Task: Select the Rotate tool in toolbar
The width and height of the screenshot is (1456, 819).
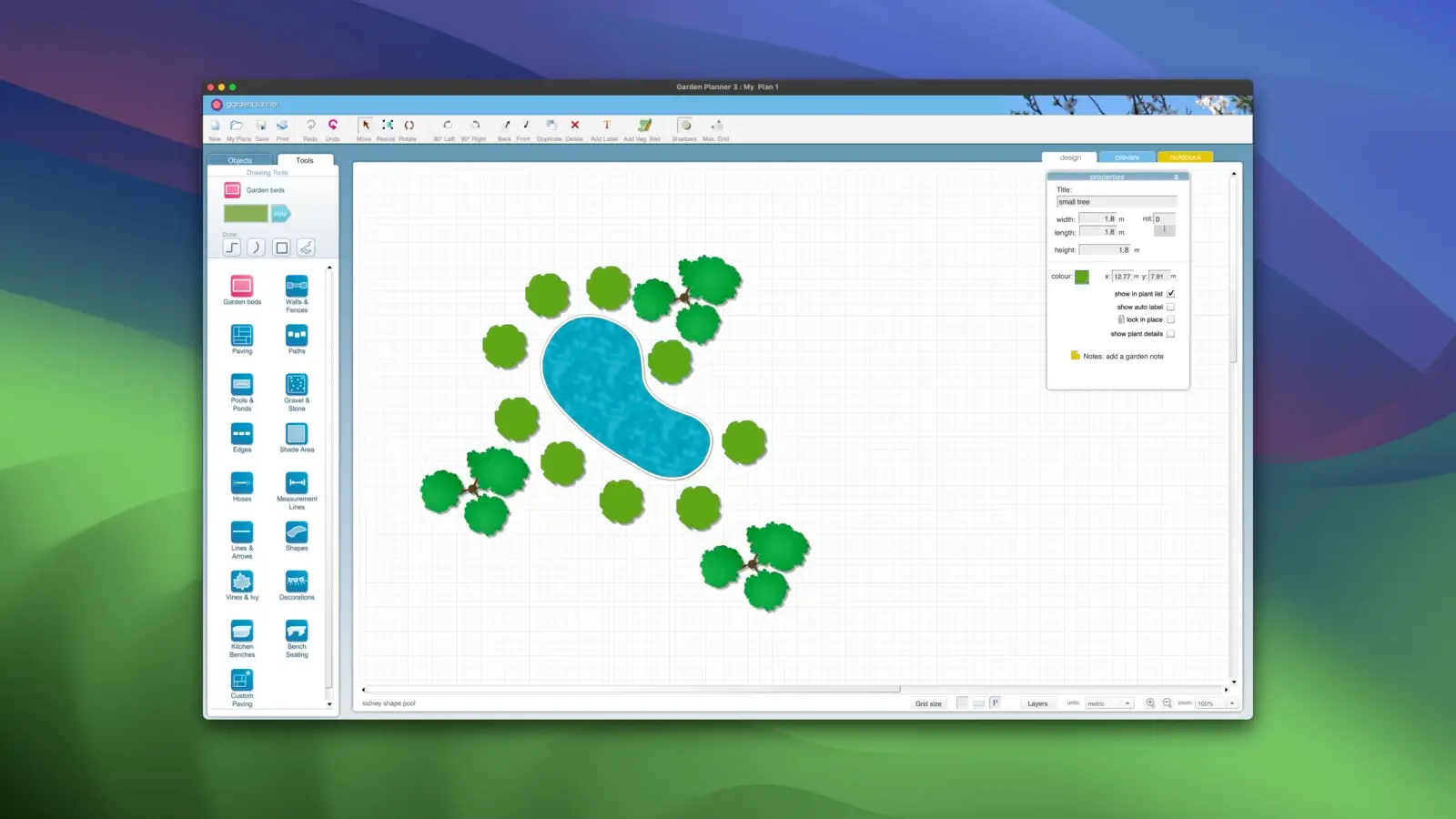Action: [409, 126]
